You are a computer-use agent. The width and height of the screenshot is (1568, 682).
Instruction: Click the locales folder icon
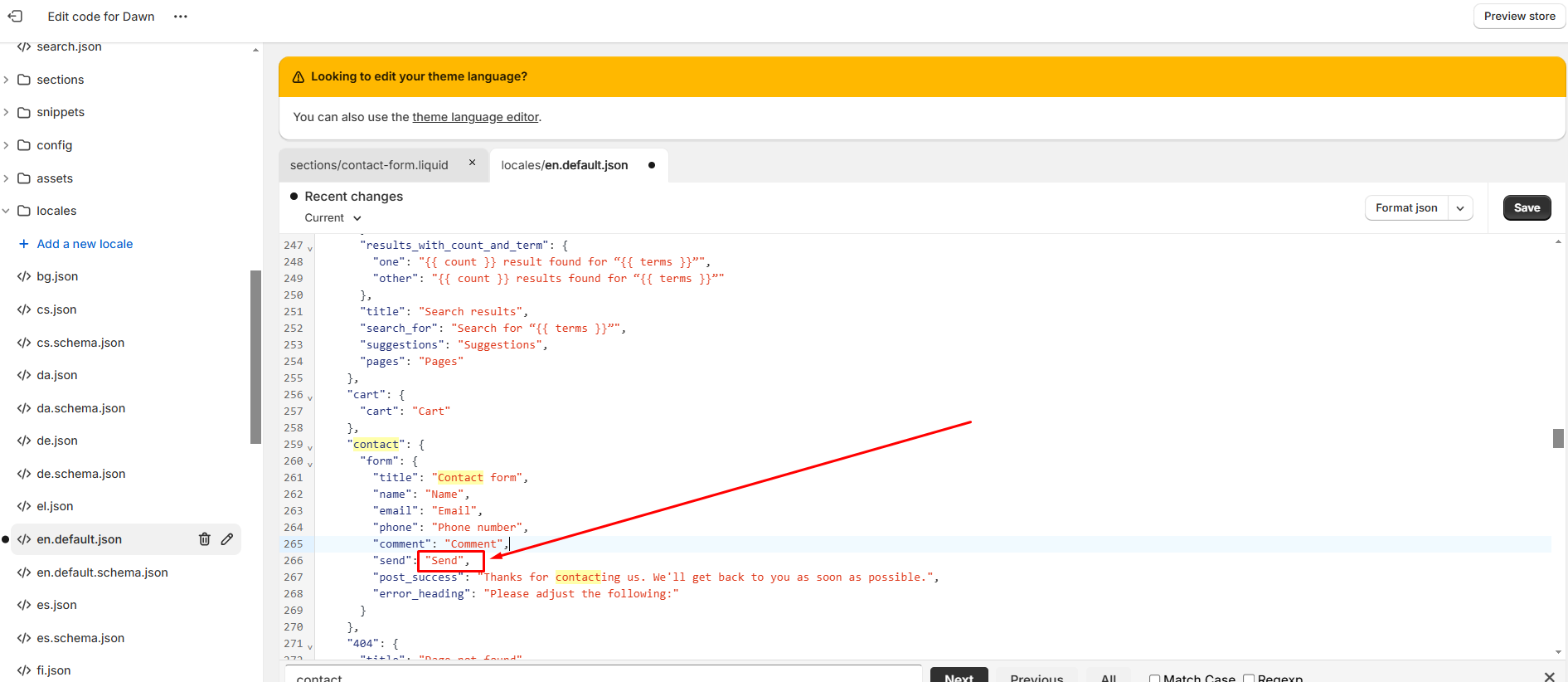24,211
